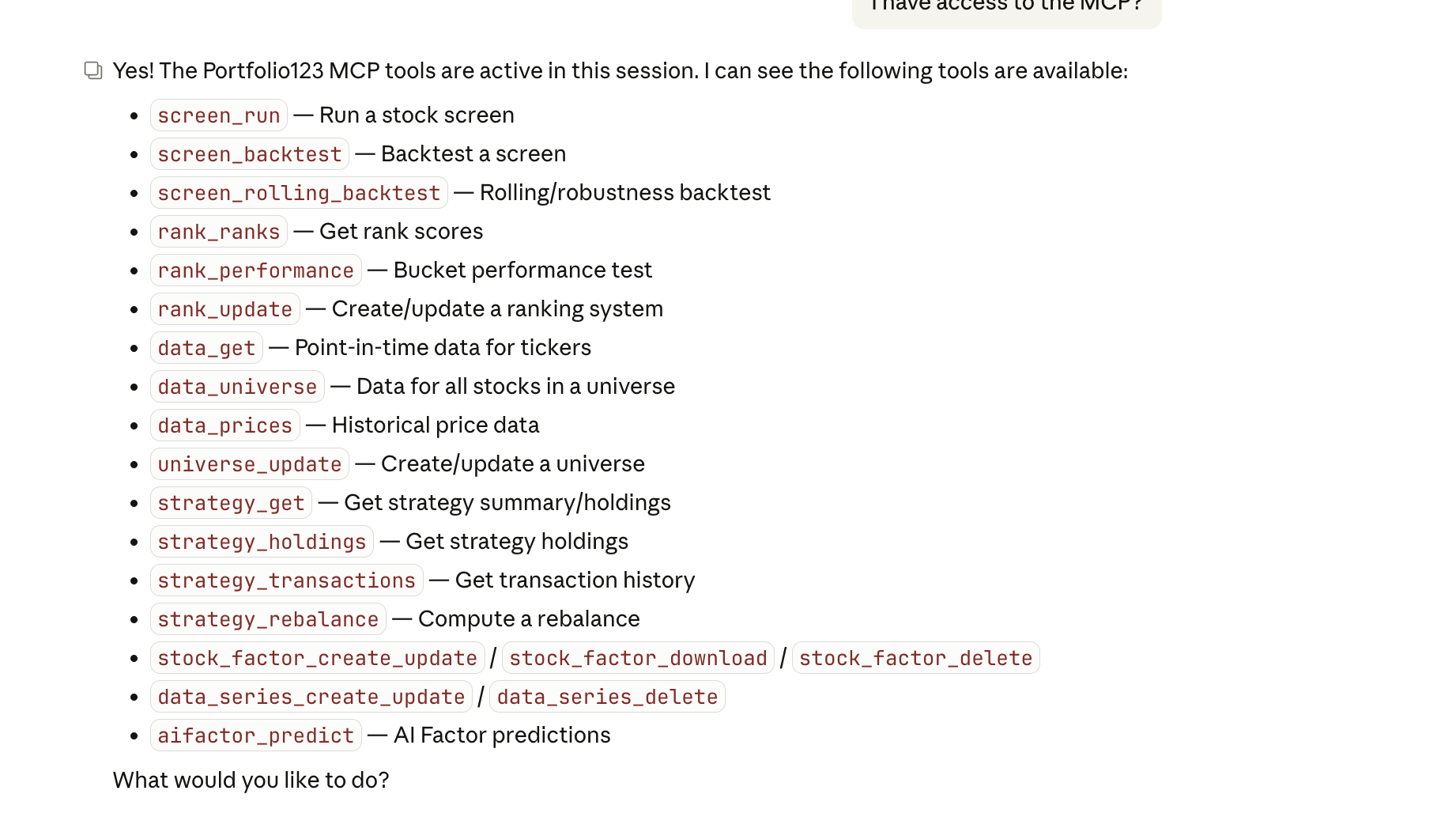Viewport: 1456px width, 832px height.
Task: Click the strategy_holdings code label
Action: tap(262, 542)
